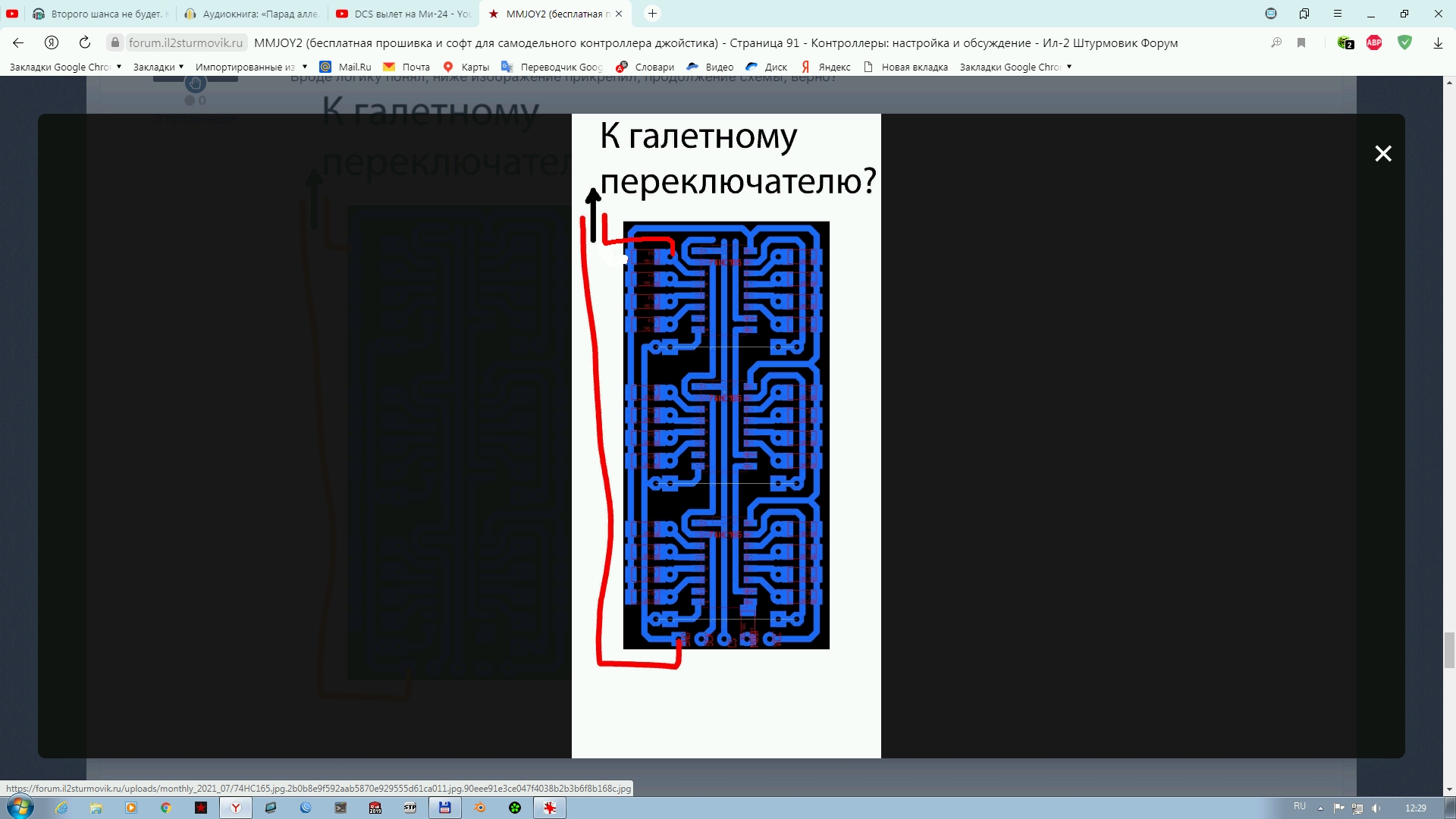The height and width of the screenshot is (819, 1456).
Task: Open page zoom magnifier in address bar
Action: coord(1276,43)
